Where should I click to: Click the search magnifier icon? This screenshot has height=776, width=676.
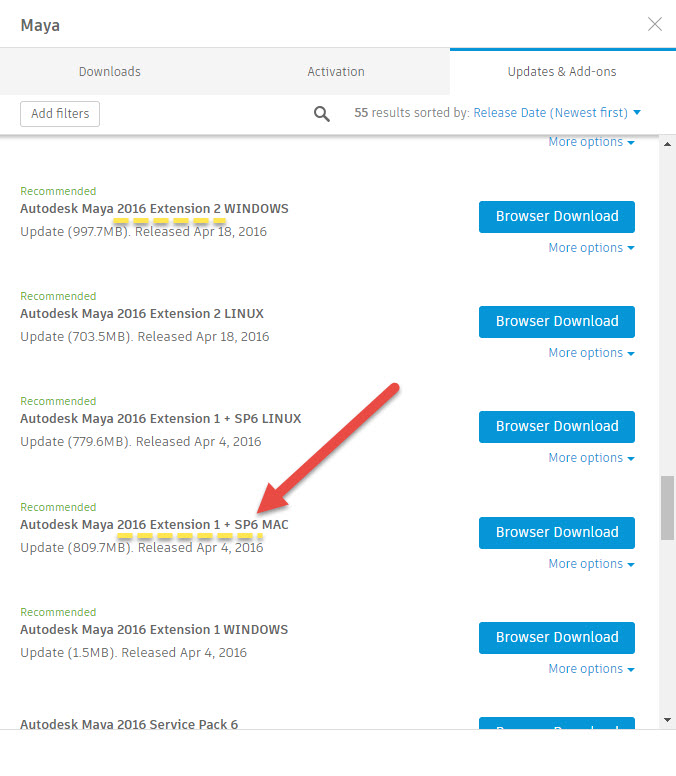(x=322, y=114)
